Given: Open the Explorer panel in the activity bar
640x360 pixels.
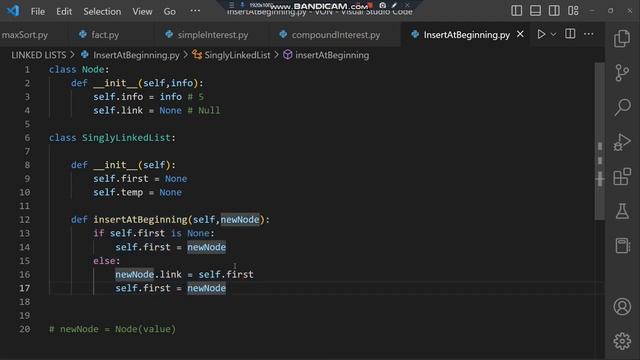Looking at the screenshot, I should [x=622, y=38].
